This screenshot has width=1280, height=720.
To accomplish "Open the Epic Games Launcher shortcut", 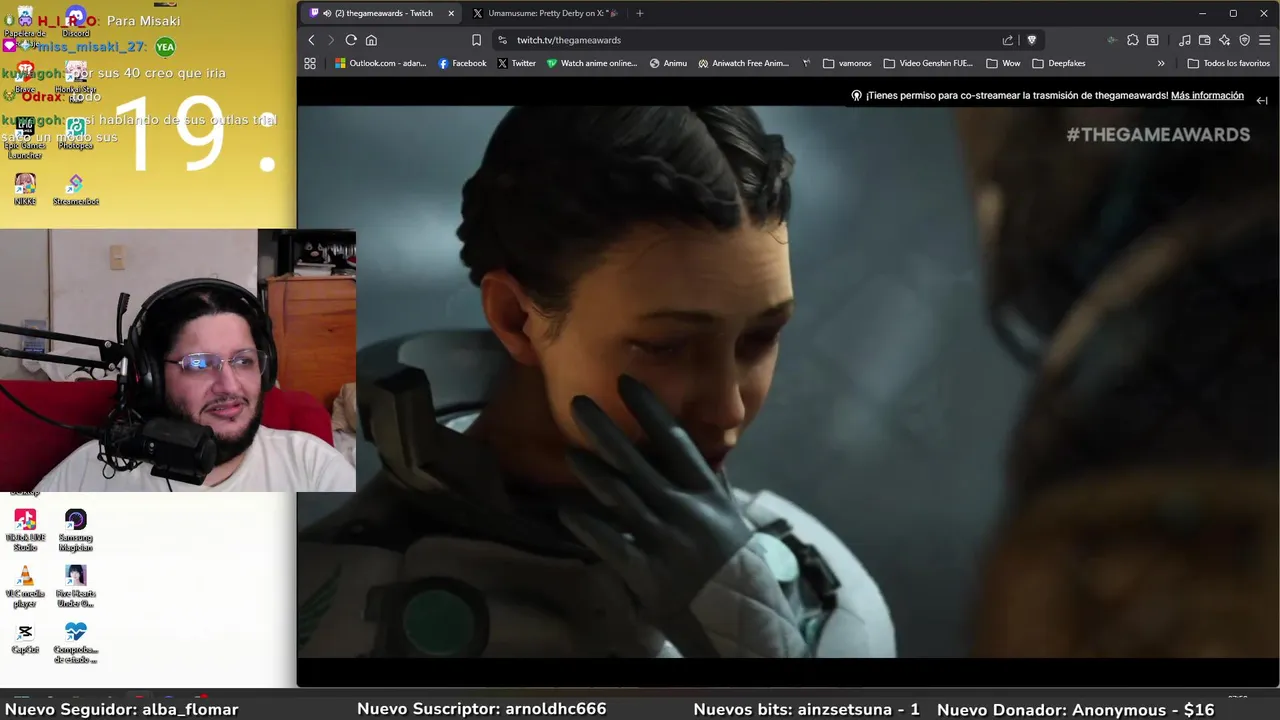I will [25, 138].
